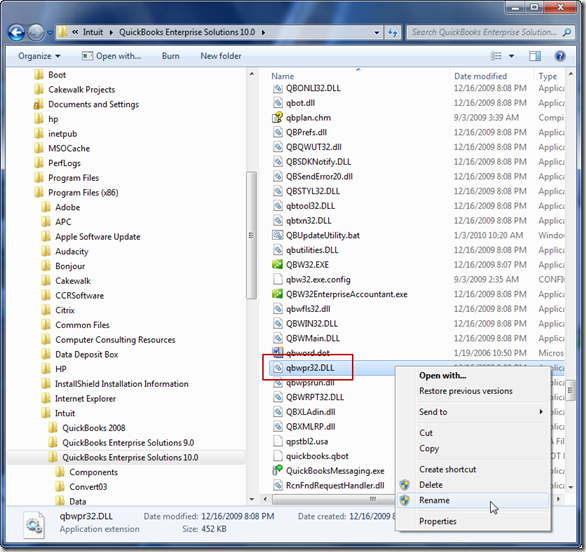Select the qbw32.exe.config file icon
The image size is (586, 552).
[x=277, y=279]
